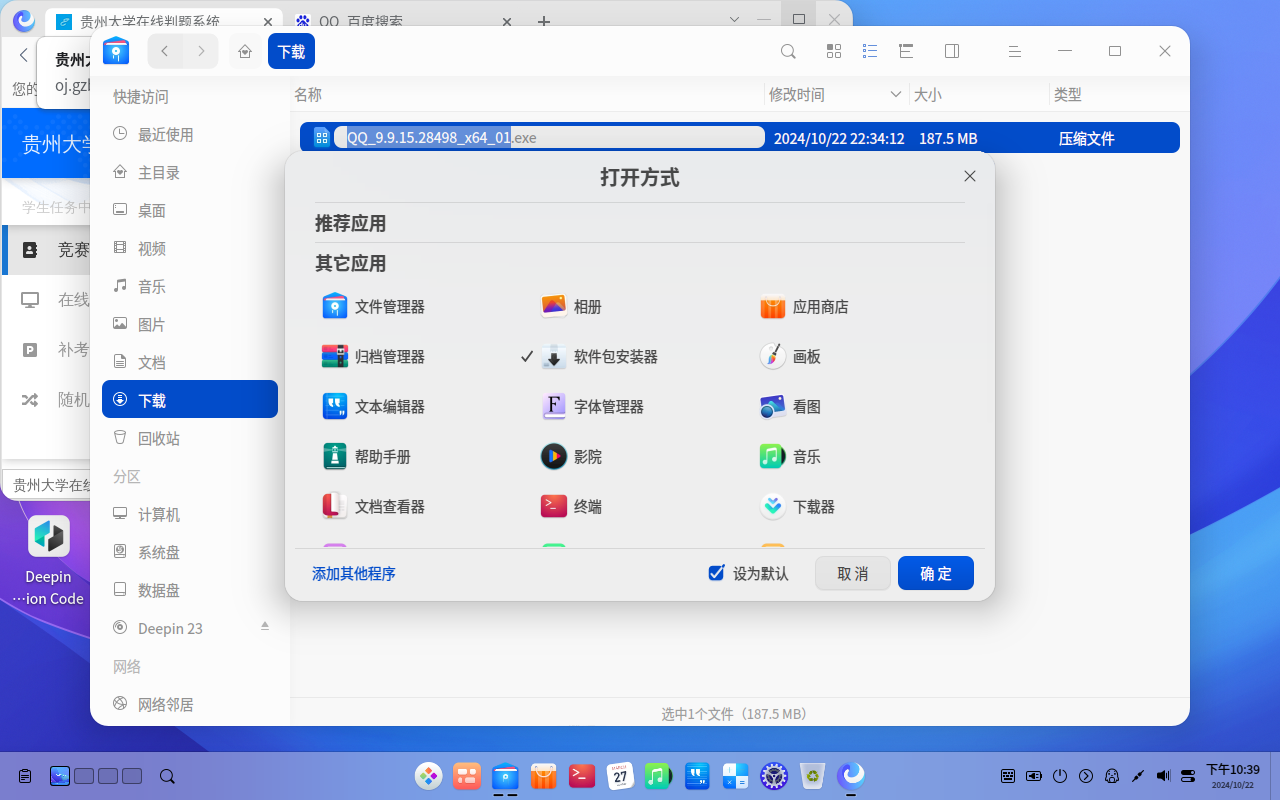Click power icon in system tray
The image size is (1280, 800).
point(1060,775)
